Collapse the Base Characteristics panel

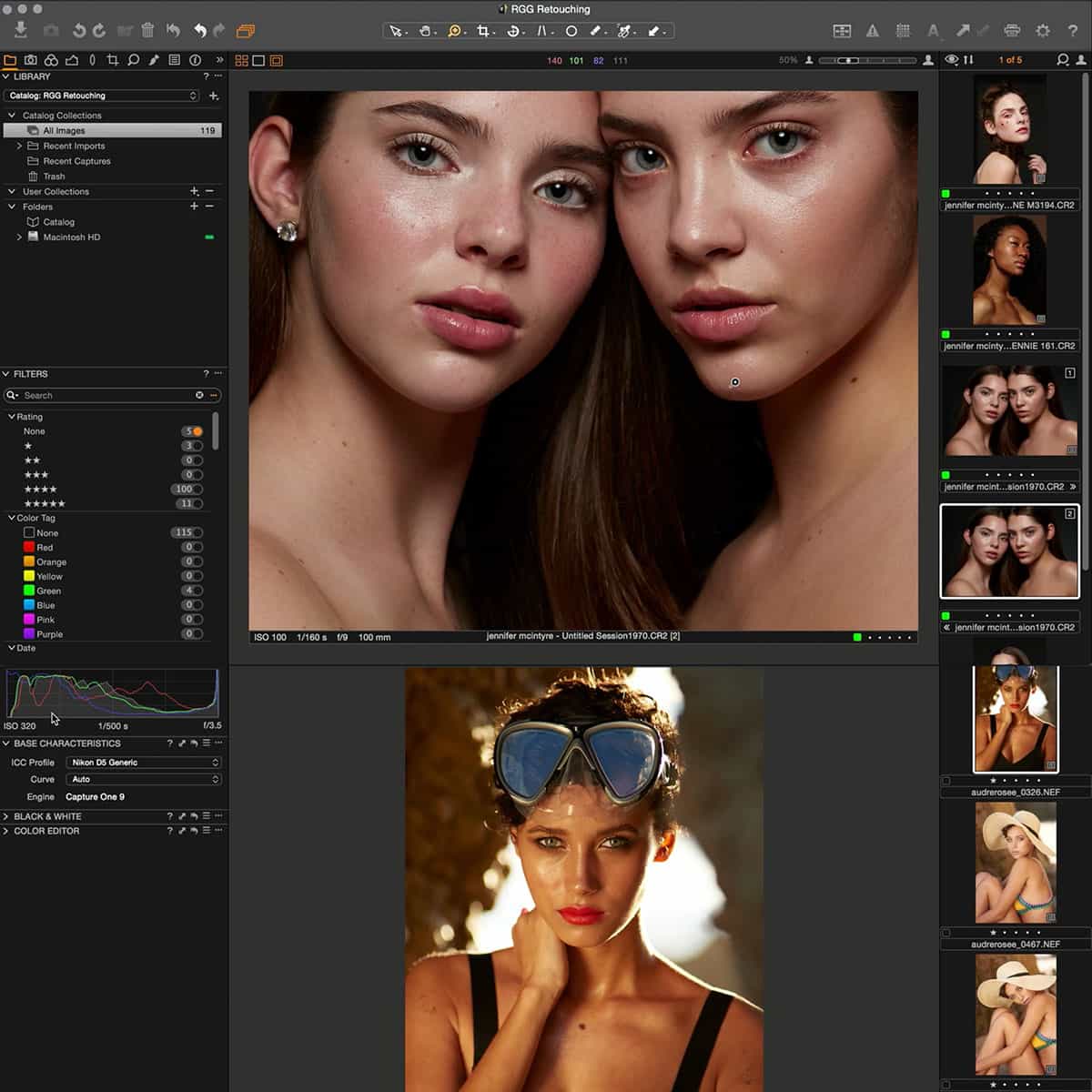click(7, 743)
